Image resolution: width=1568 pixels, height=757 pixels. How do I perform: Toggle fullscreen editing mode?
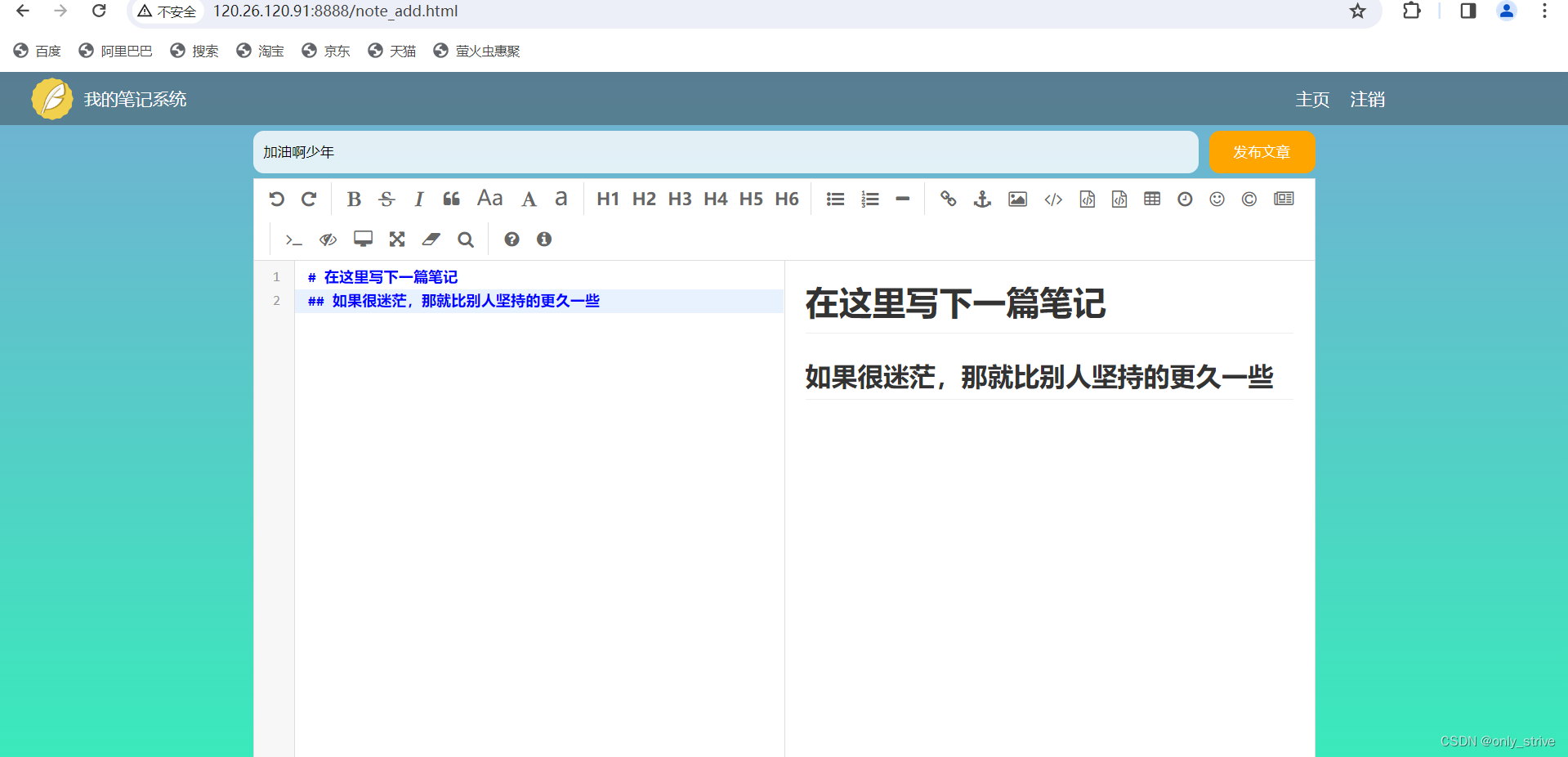(x=397, y=239)
